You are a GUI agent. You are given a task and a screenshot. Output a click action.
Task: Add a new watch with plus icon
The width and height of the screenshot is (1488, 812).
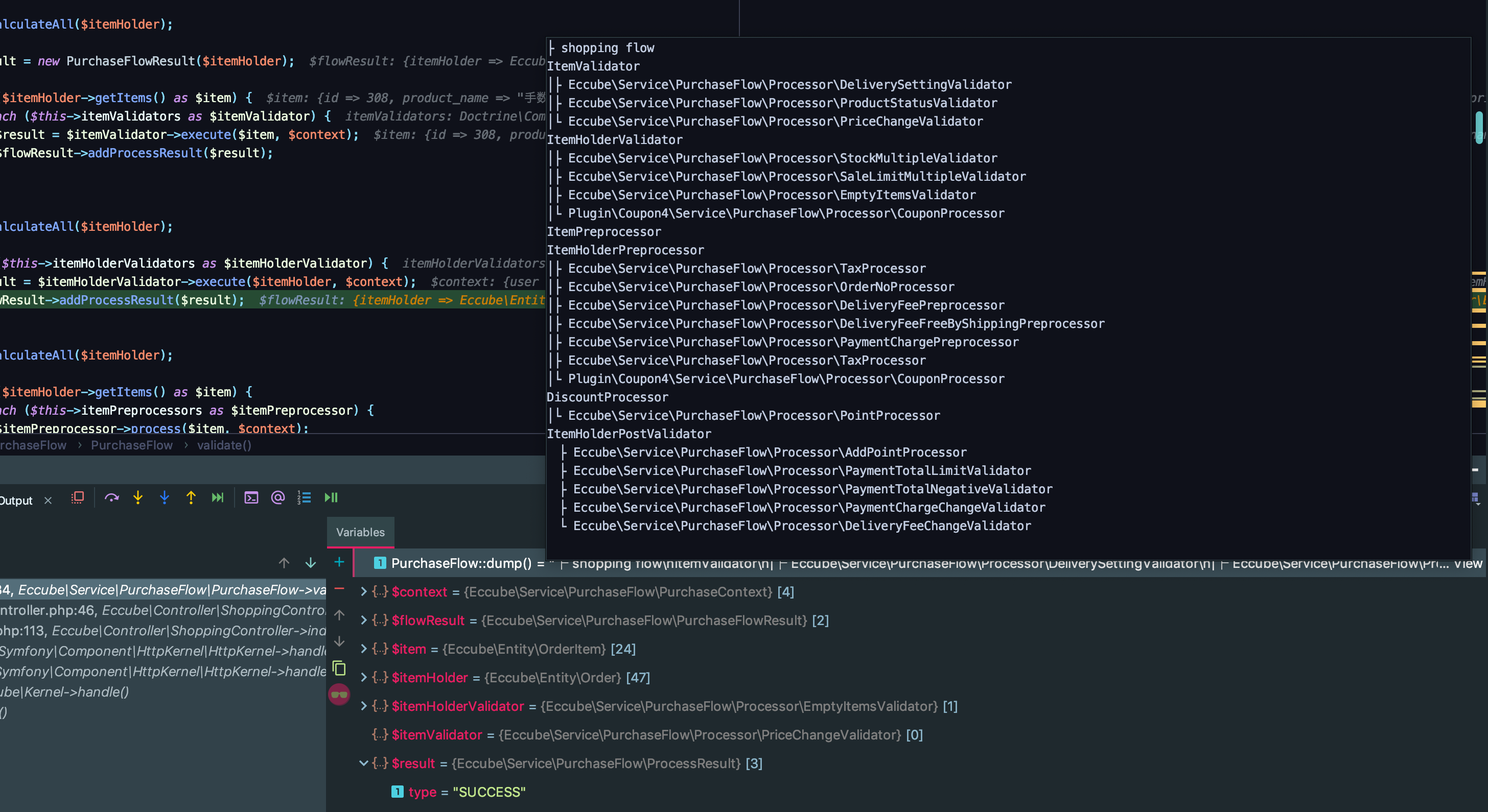(340, 562)
